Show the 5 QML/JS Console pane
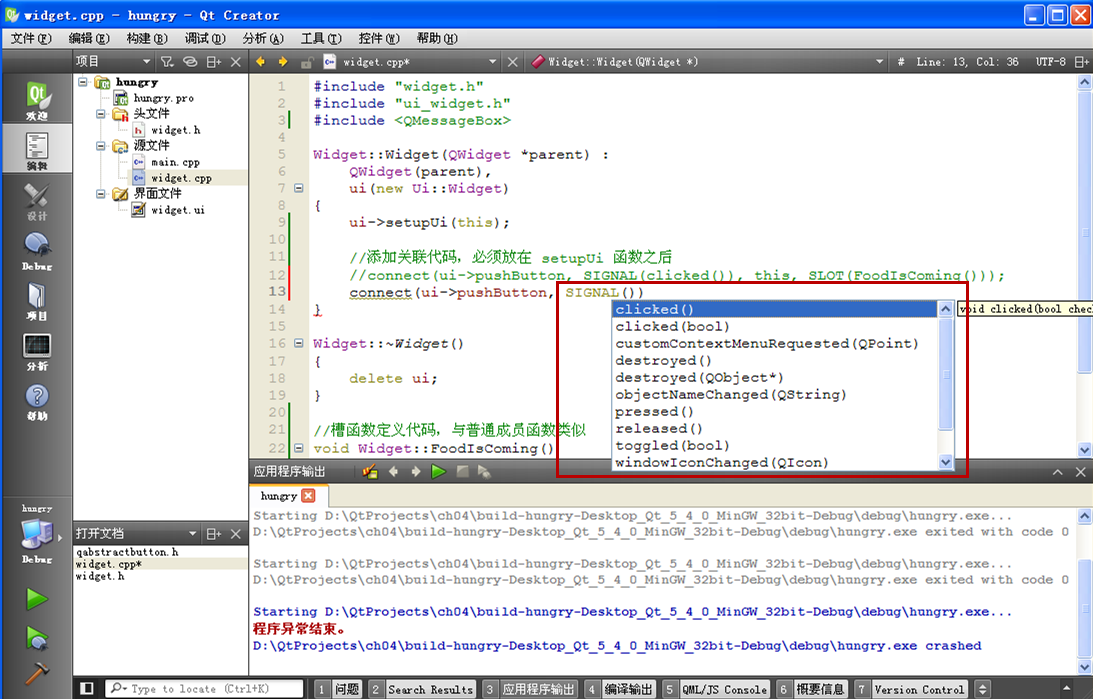The height and width of the screenshot is (699, 1093). [716, 689]
